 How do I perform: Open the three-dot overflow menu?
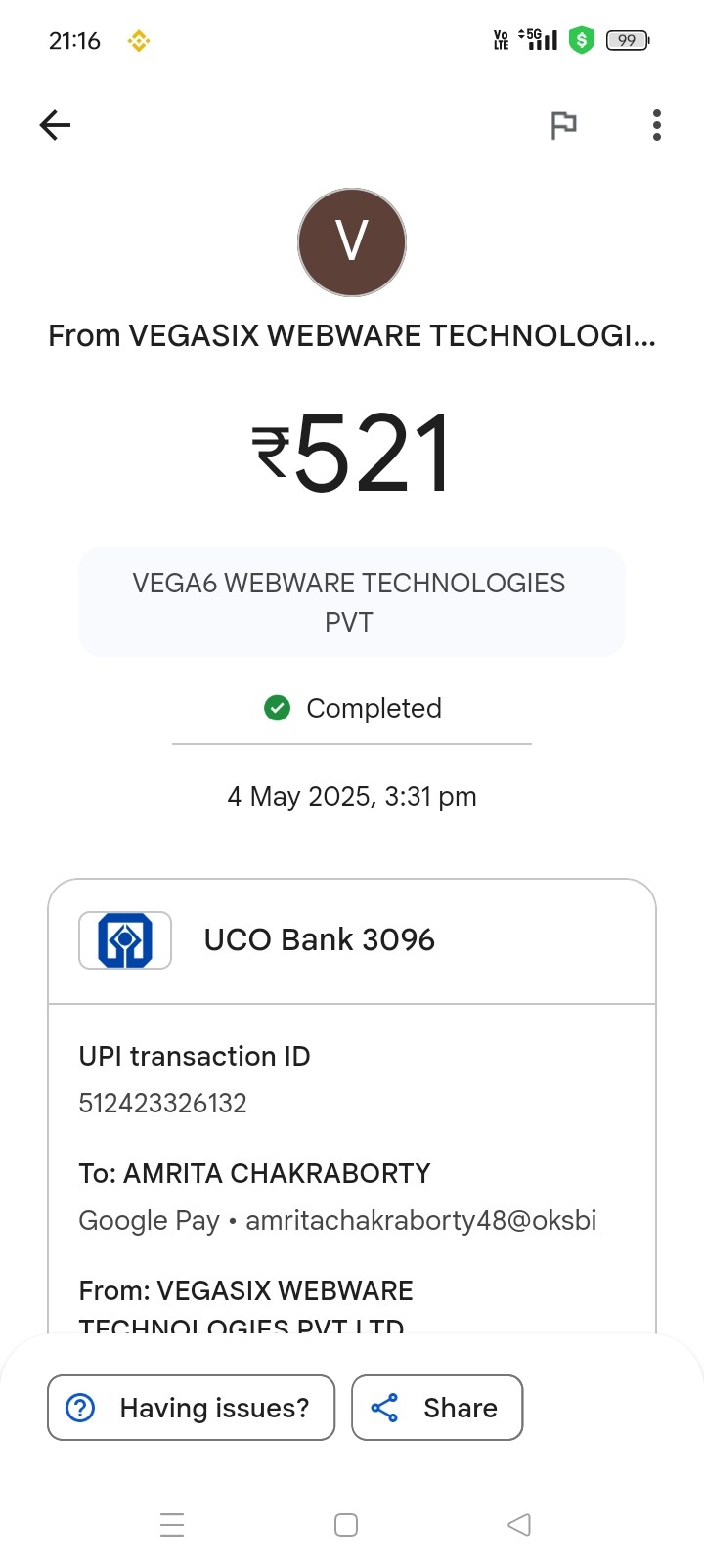[x=656, y=125]
